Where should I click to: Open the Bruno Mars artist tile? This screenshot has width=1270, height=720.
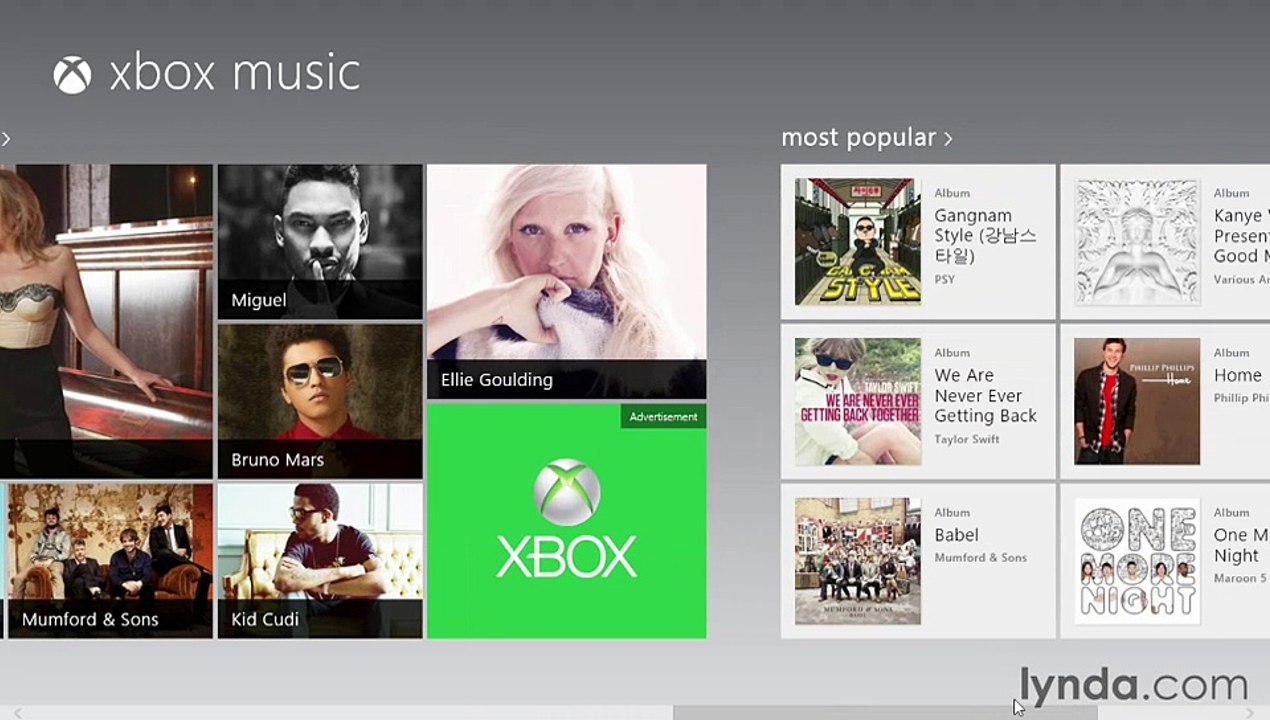(320, 402)
